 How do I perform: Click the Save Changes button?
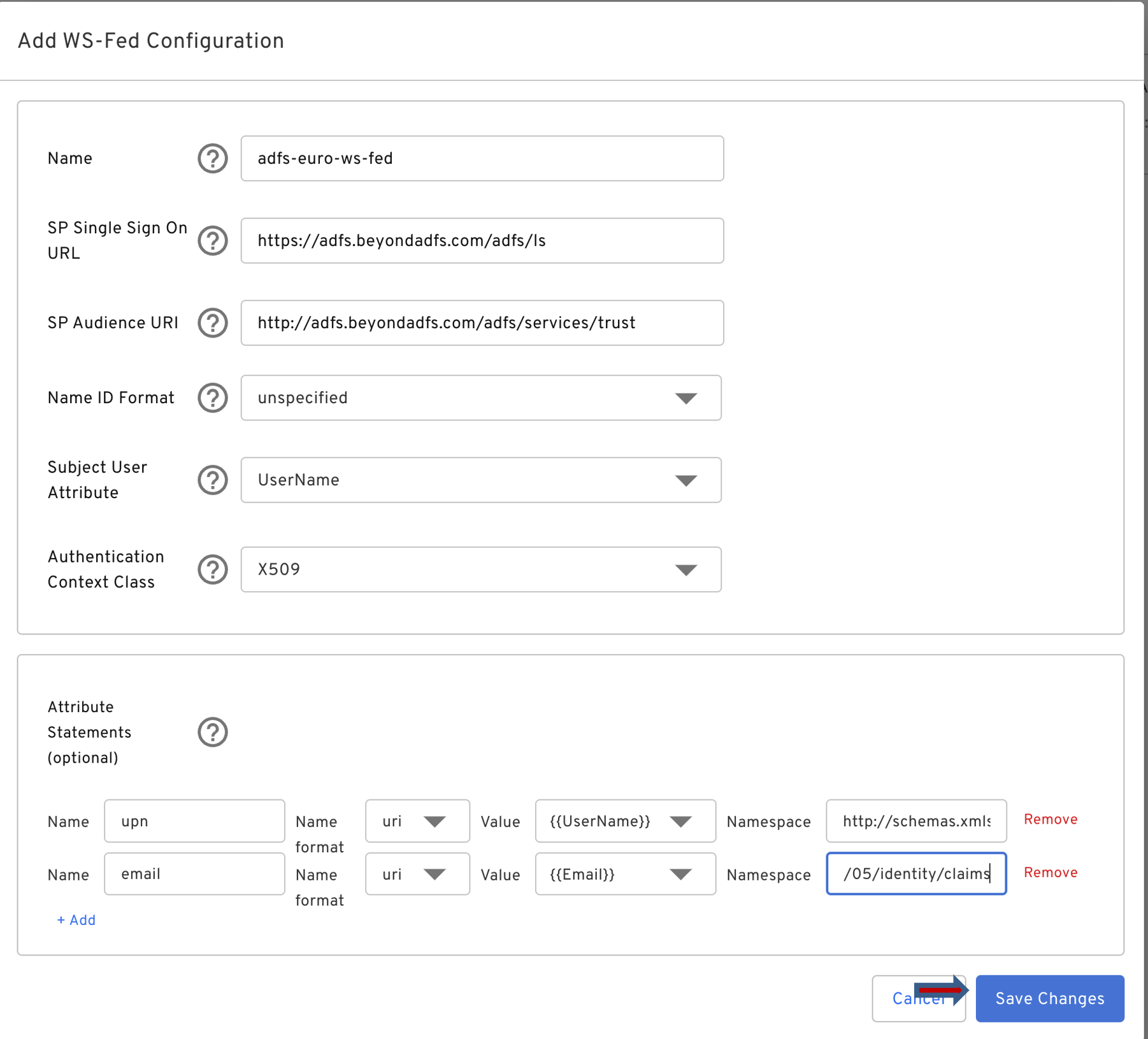[x=1049, y=998]
